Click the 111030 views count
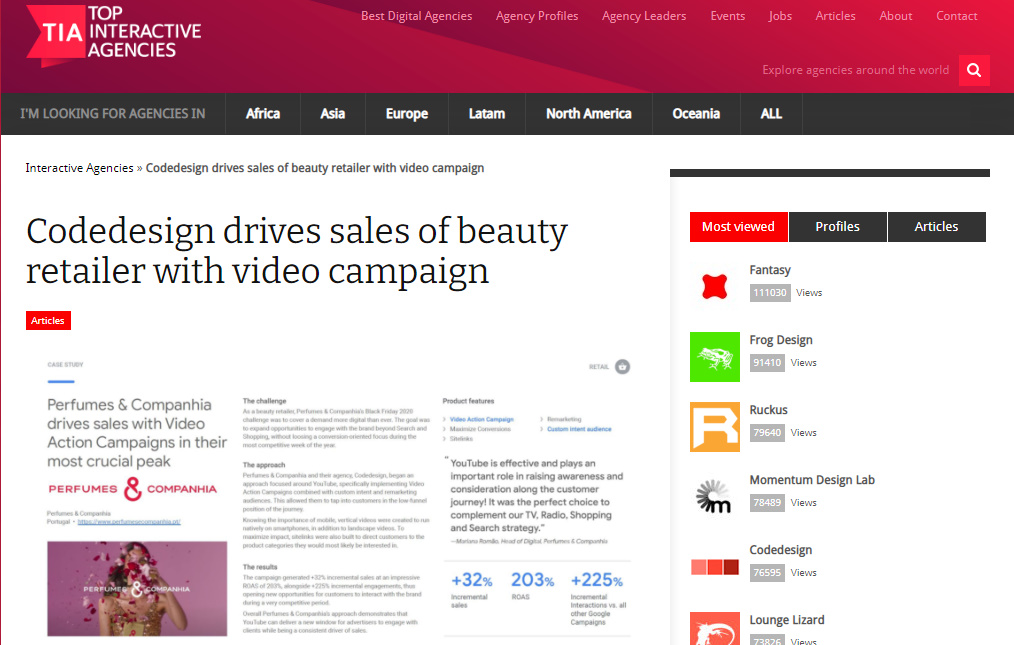Viewport: 1014px width, 645px height. coord(770,293)
